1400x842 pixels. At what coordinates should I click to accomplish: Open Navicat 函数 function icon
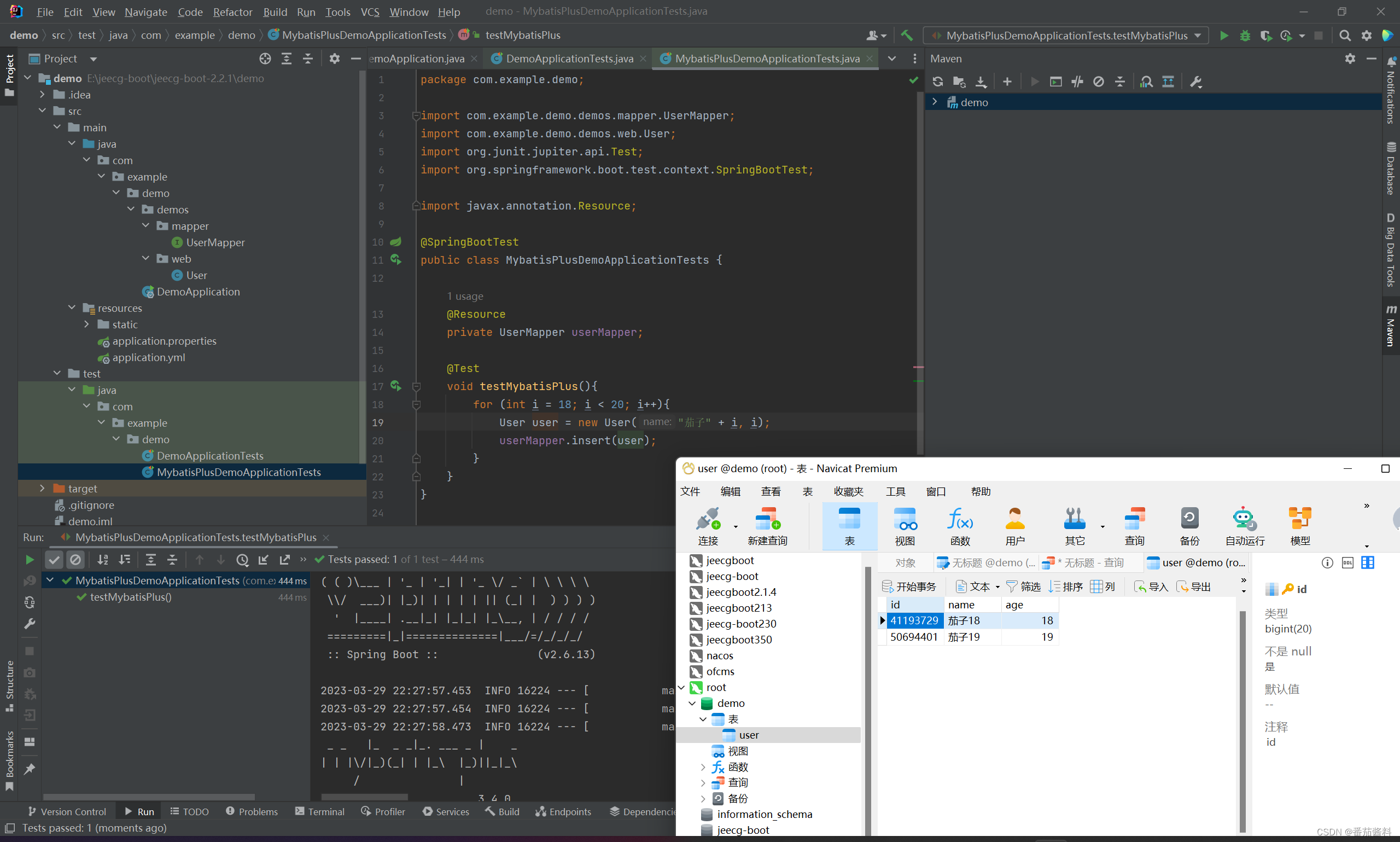[960, 526]
